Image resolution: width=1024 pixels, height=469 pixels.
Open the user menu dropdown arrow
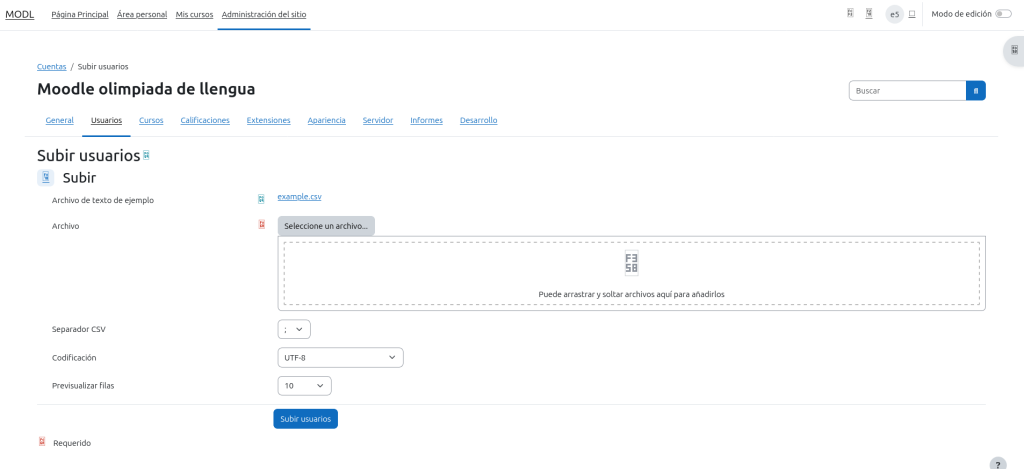(912, 14)
